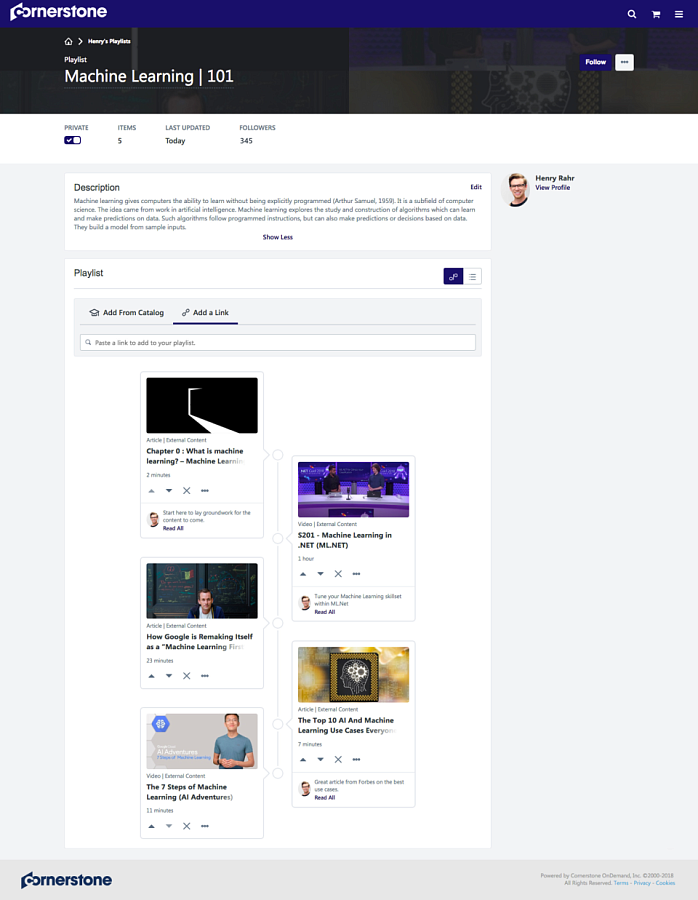The width and height of the screenshot is (698, 900).
Task: Select the Add From Catalog tab
Action: (x=127, y=313)
